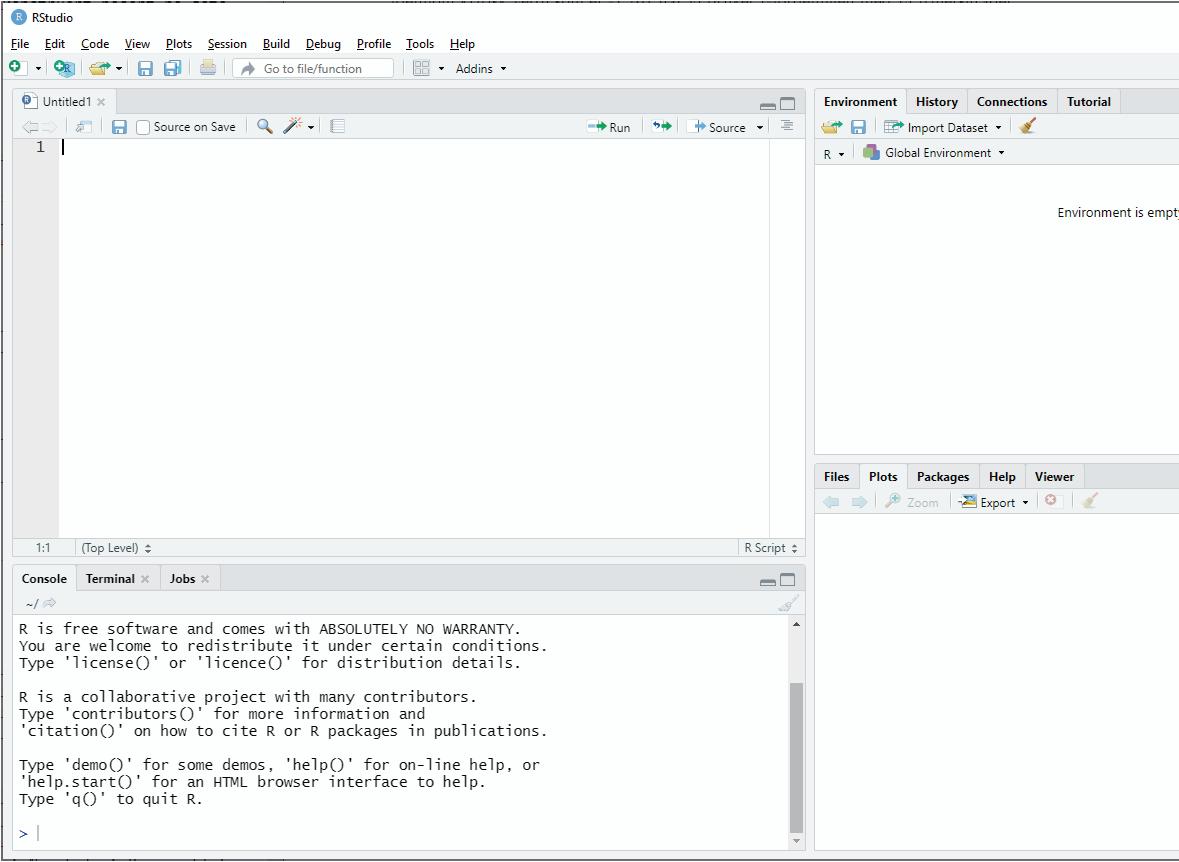The width and height of the screenshot is (1179, 862).
Task: Click the Re-run previous code icon
Action: [x=662, y=126]
